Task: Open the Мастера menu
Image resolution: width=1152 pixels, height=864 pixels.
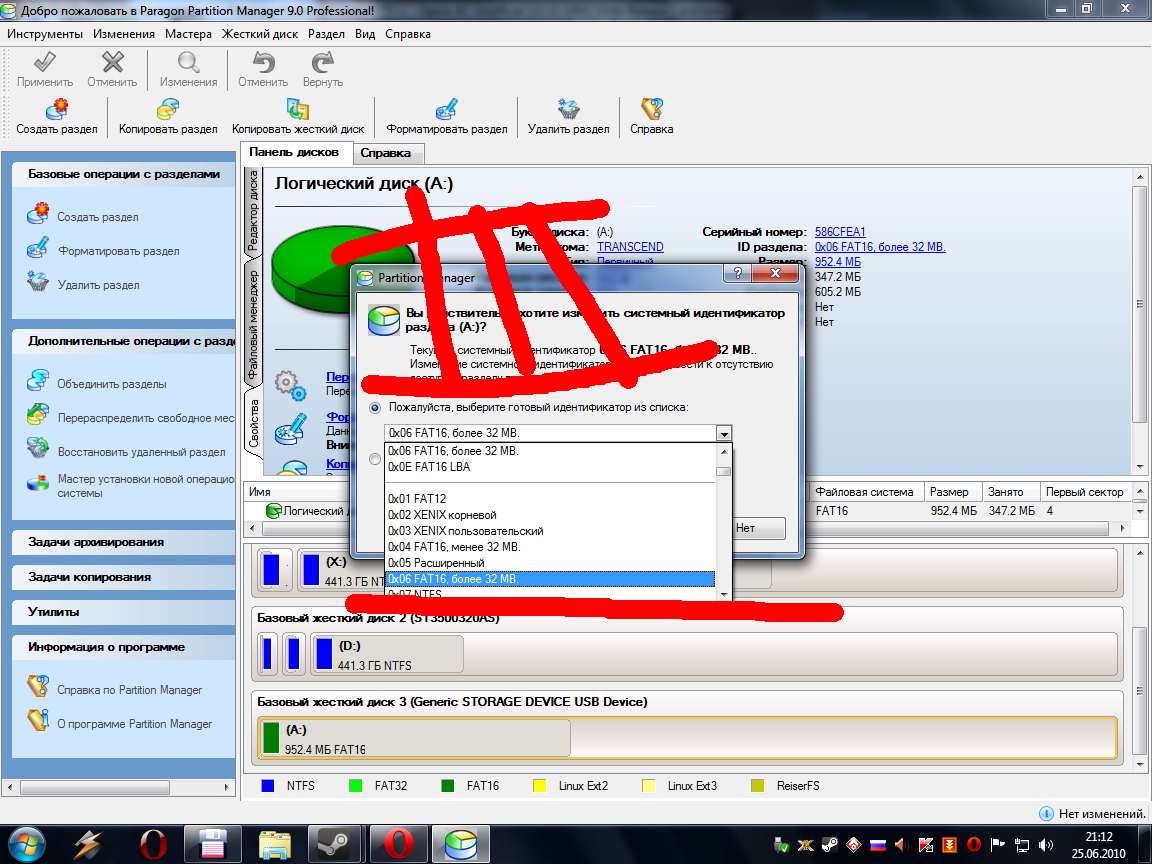Action: [x=188, y=34]
